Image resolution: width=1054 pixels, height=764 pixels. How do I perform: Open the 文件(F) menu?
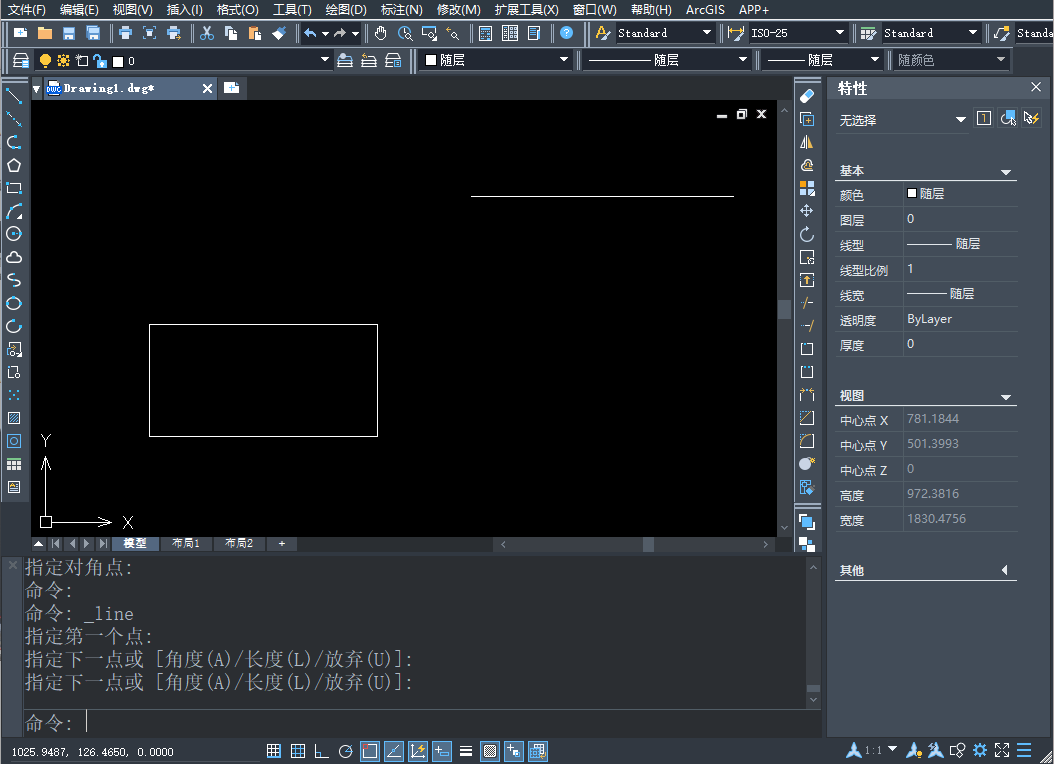[26, 9]
